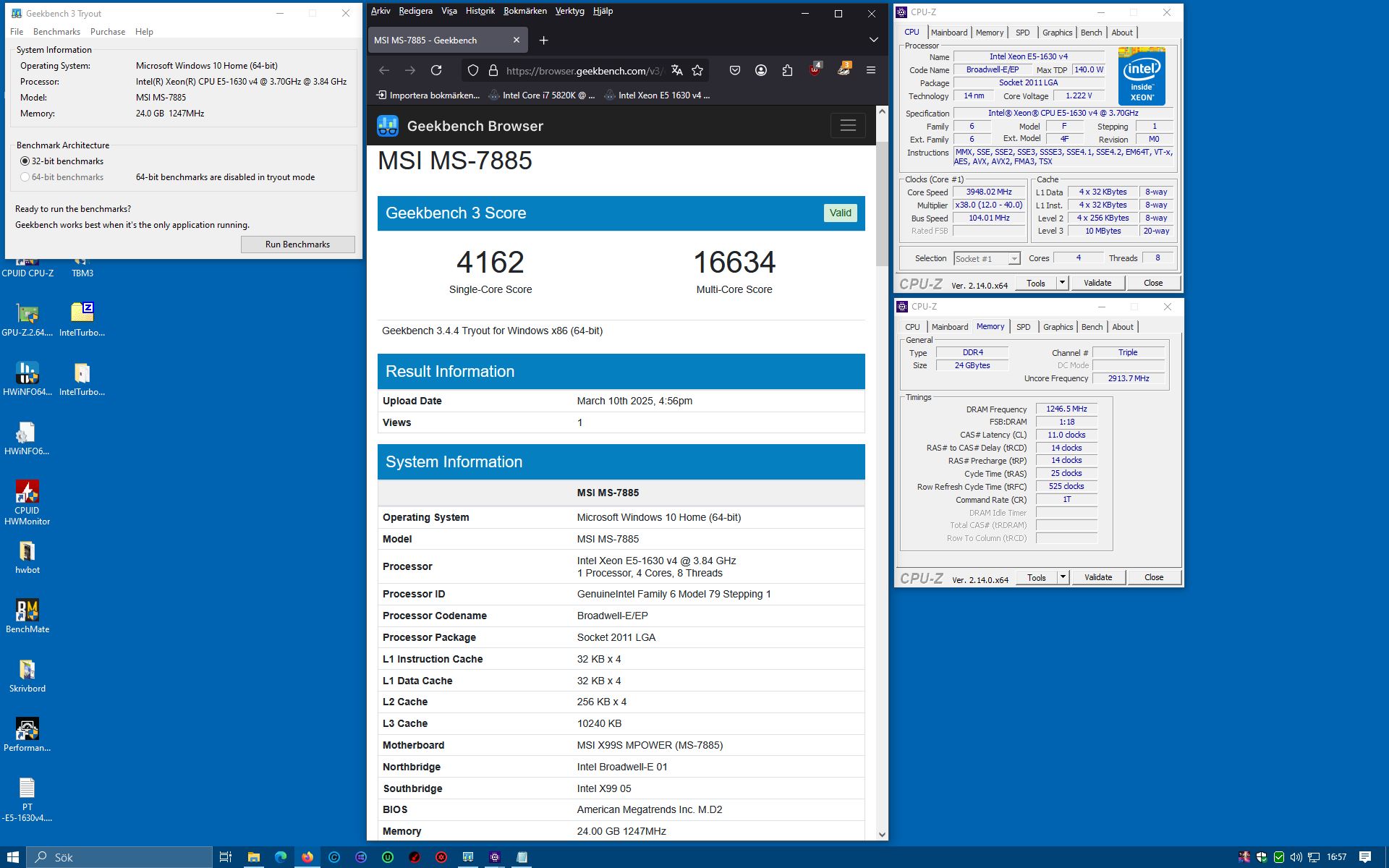Toggle the Geekbench Browser navigation menu

point(848,126)
